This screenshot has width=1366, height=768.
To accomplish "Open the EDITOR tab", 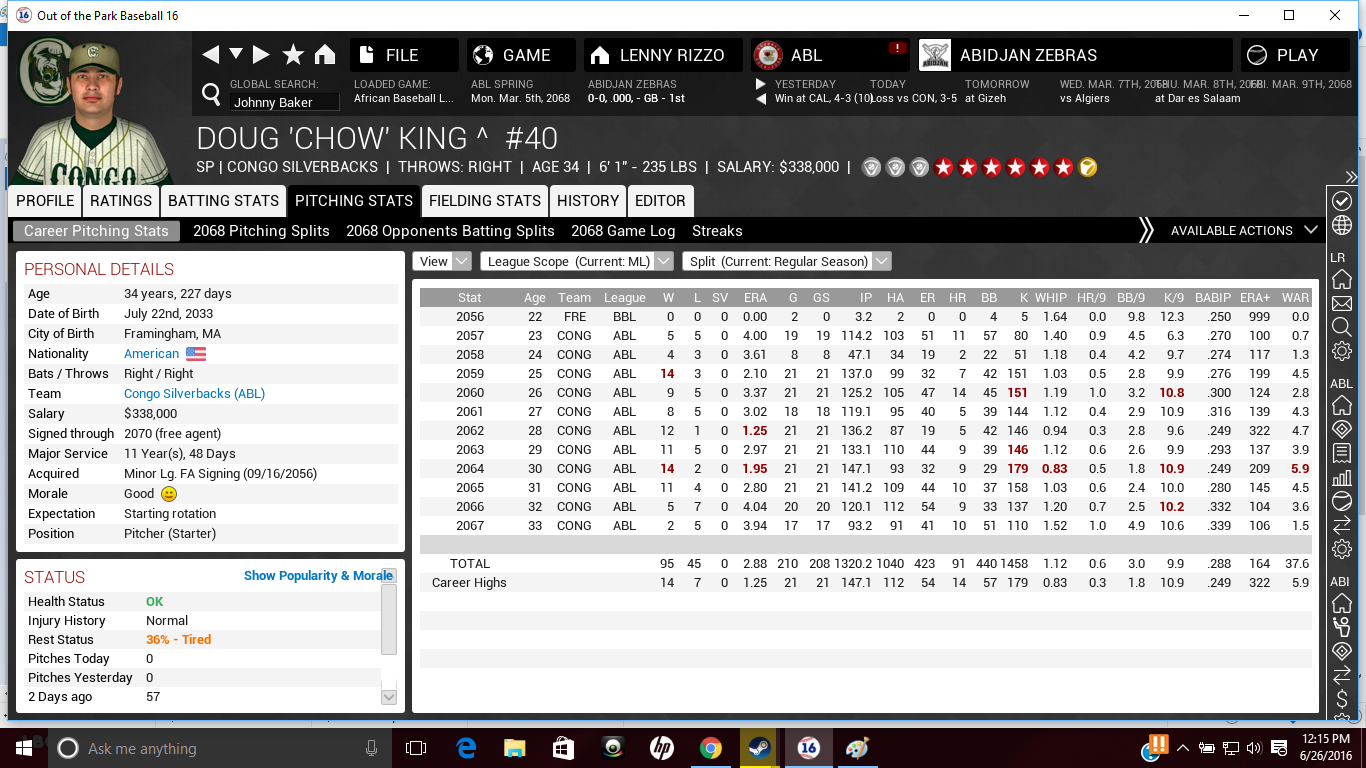I will pos(660,201).
